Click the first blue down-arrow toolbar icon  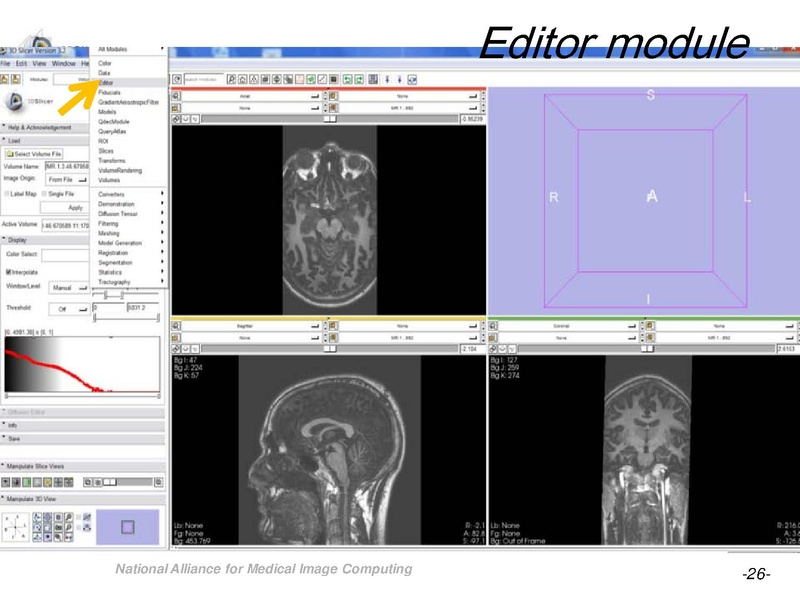coord(387,79)
